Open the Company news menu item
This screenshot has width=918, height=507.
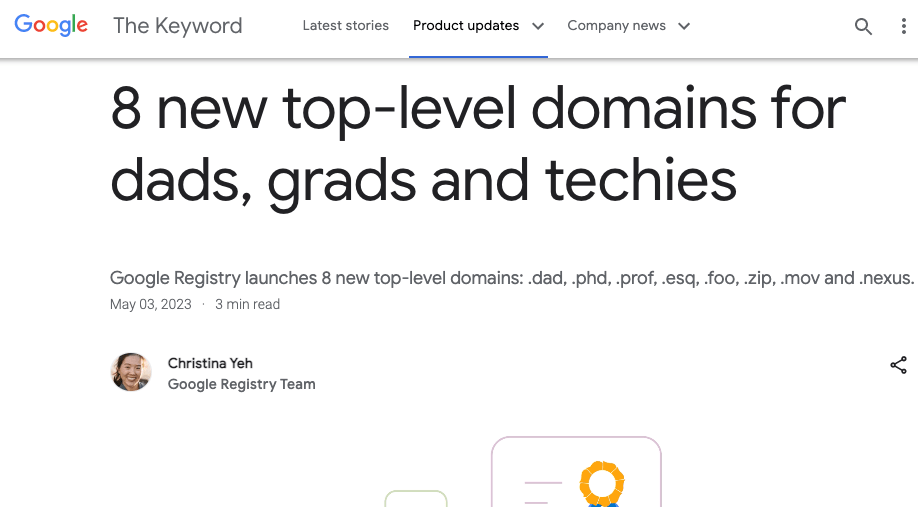tap(616, 26)
